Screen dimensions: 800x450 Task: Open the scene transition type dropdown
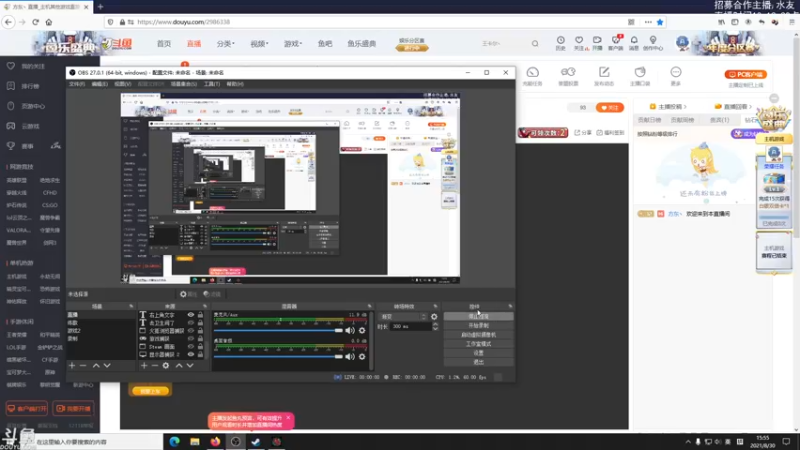403,316
